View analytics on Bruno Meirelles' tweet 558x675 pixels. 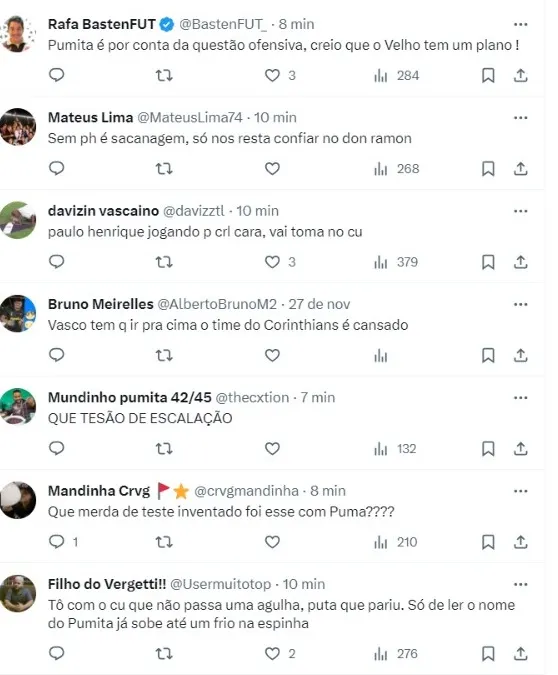(381, 356)
